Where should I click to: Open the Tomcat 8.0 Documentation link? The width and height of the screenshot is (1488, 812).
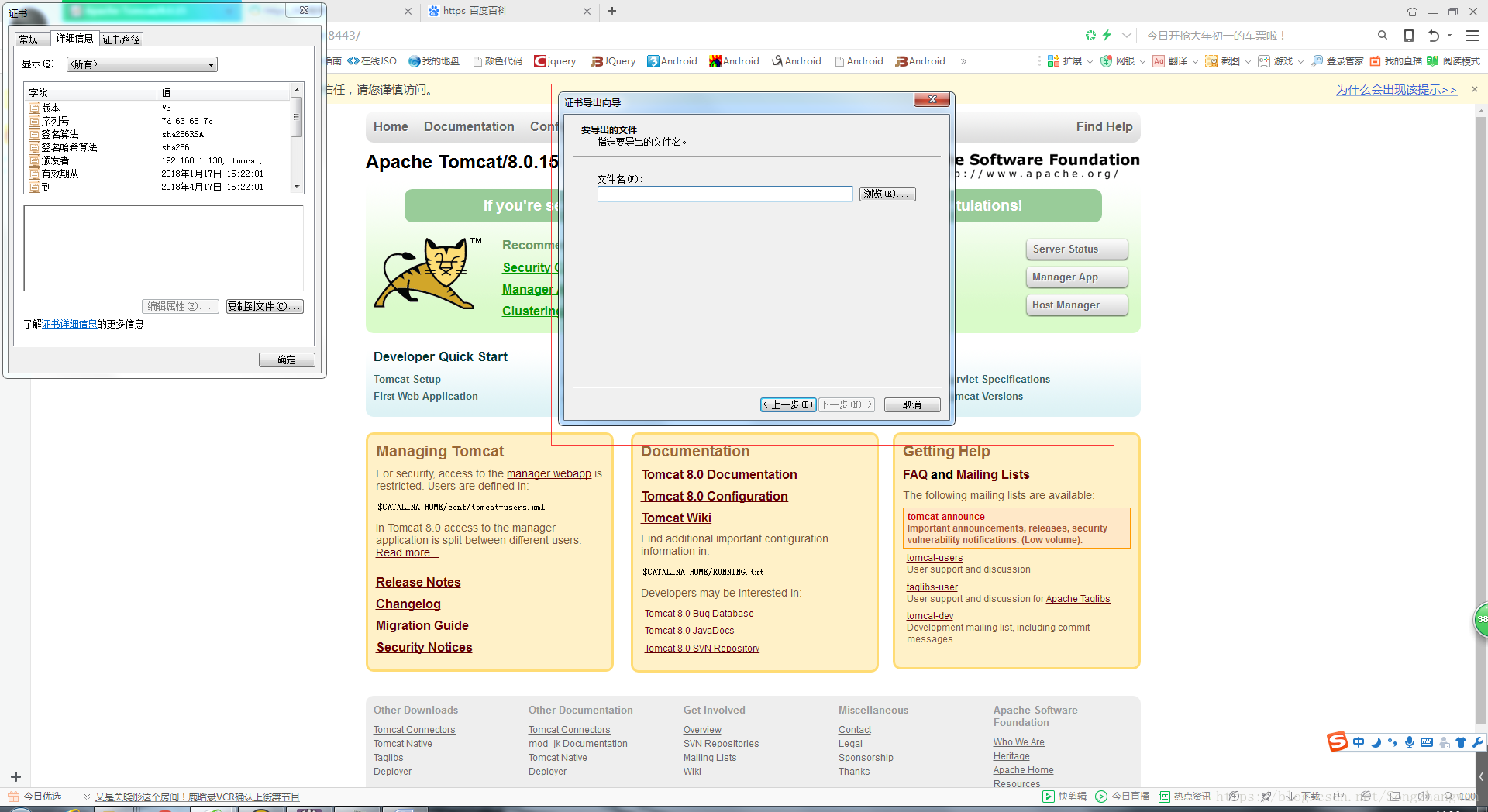[x=719, y=475]
